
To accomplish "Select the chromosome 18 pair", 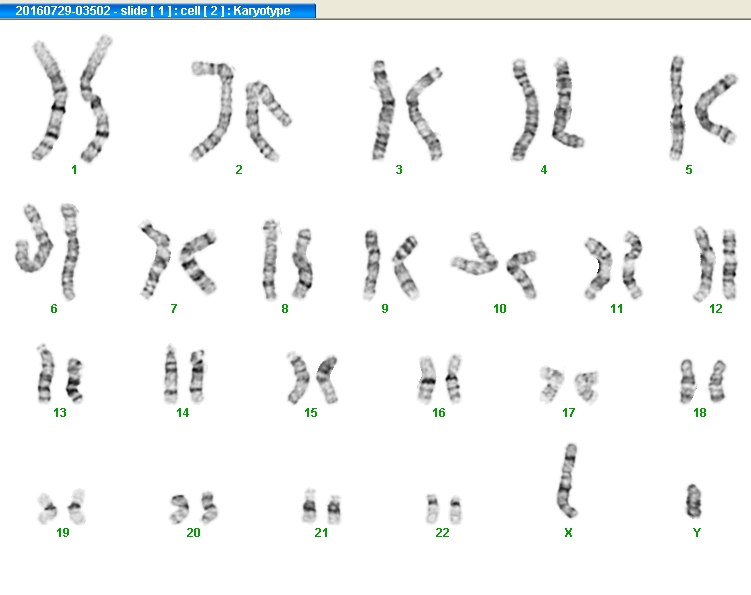I will [x=703, y=381].
